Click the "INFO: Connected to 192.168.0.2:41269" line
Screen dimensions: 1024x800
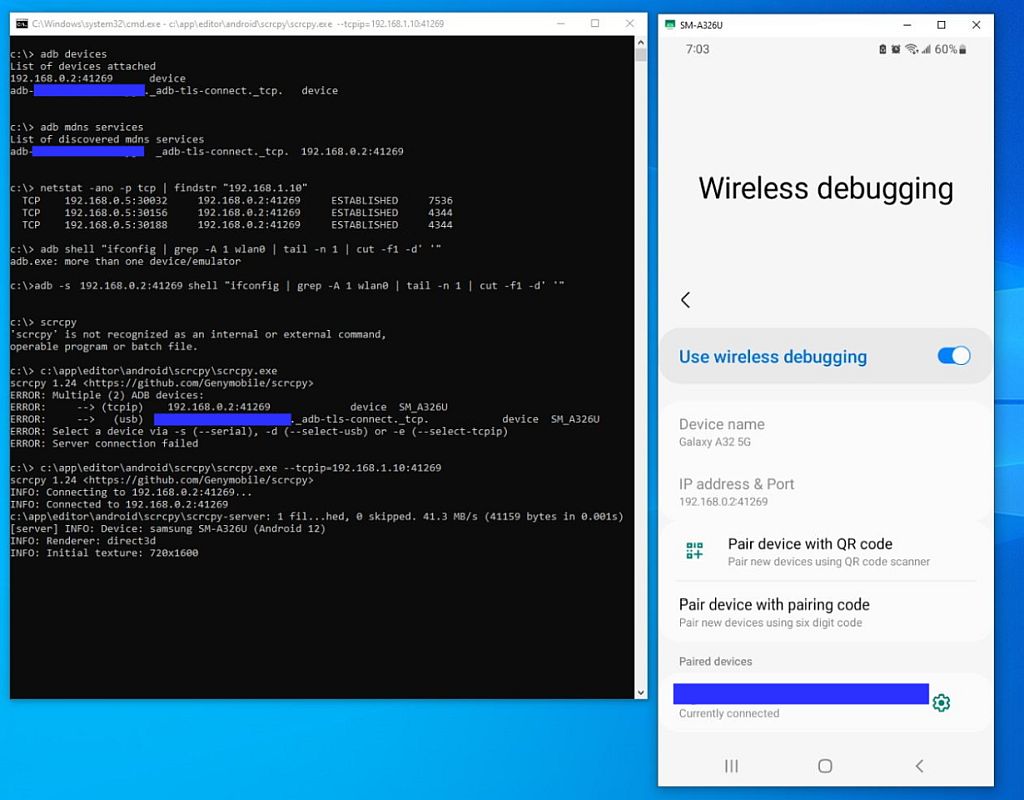tap(119, 504)
